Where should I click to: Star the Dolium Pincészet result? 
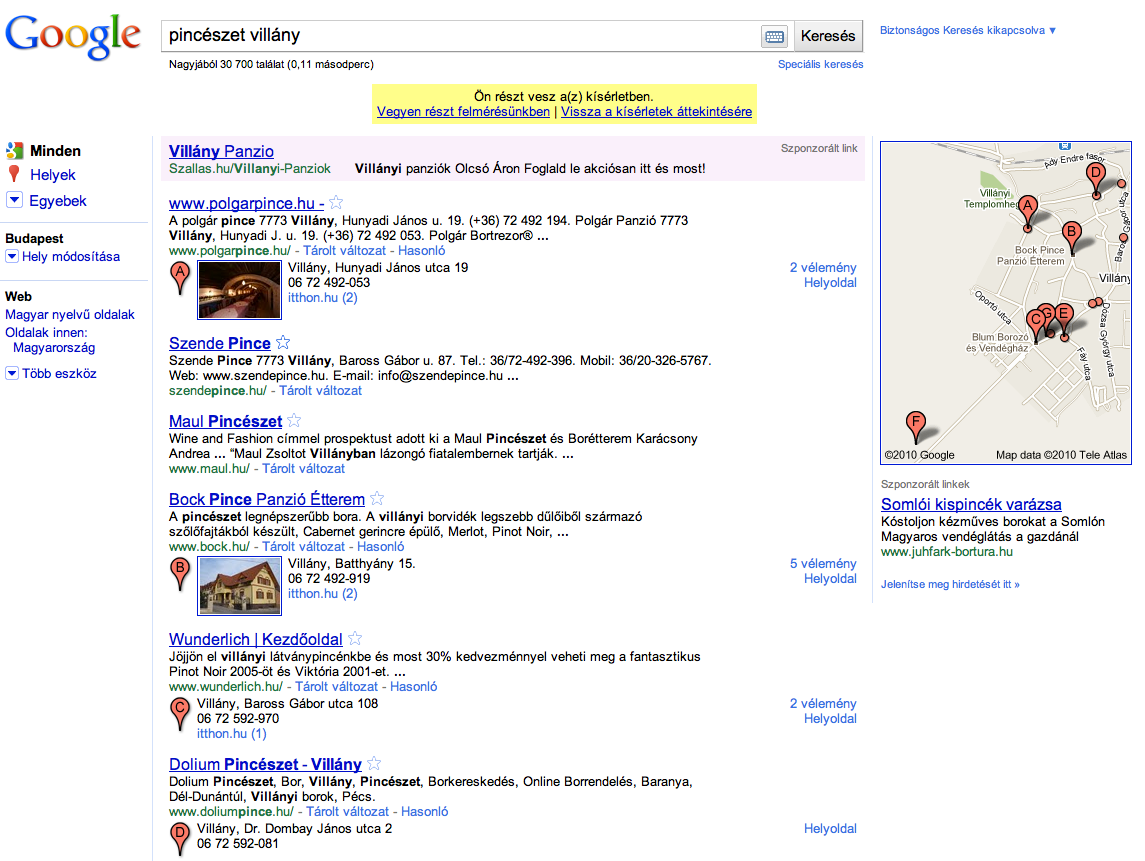pyautogui.click(x=374, y=763)
